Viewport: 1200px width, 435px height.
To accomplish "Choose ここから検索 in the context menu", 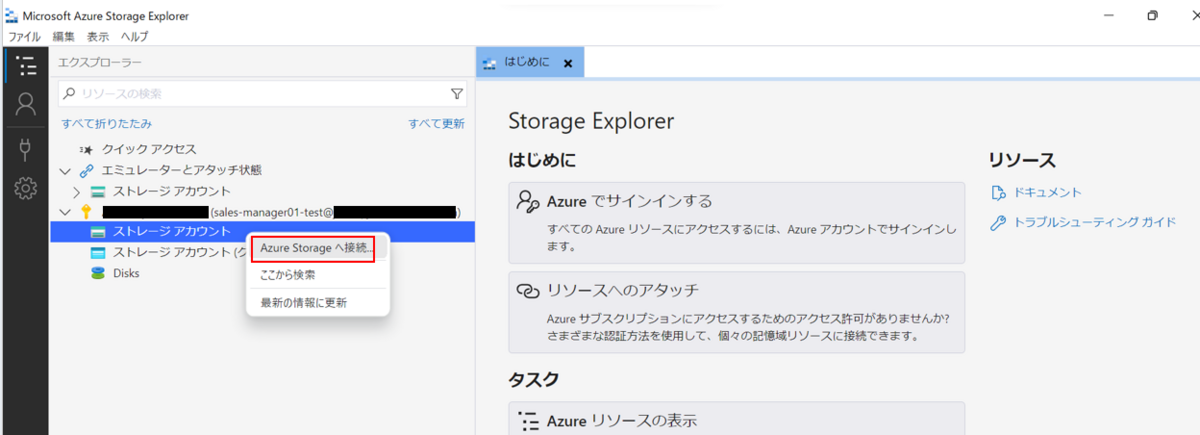I will [x=316, y=274].
